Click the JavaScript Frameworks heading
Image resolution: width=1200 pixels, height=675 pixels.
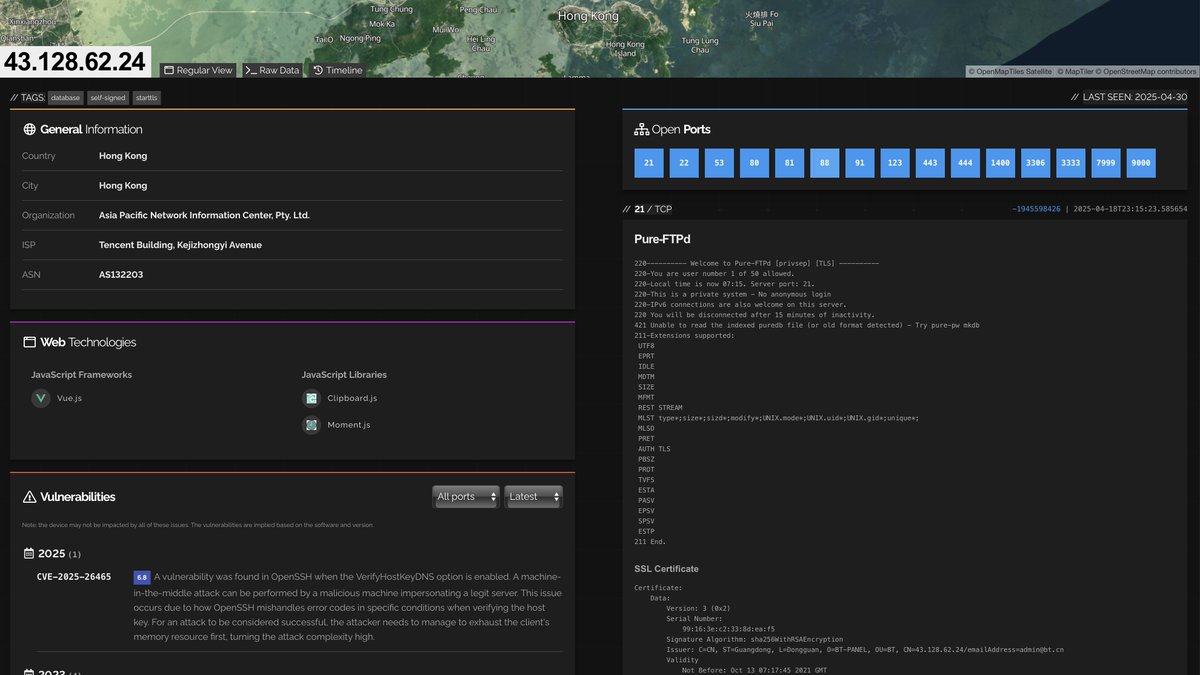point(81,375)
